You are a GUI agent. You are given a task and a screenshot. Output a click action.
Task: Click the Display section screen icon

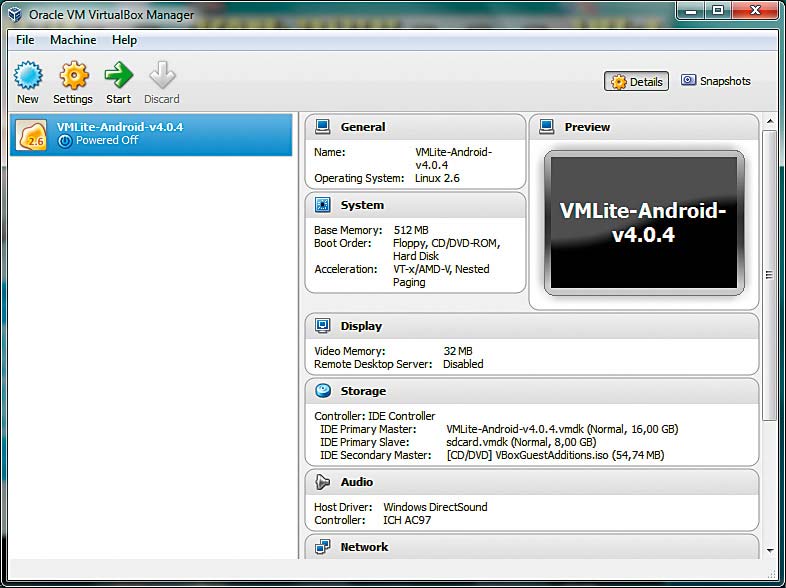pyautogui.click(x=322, y=326)
